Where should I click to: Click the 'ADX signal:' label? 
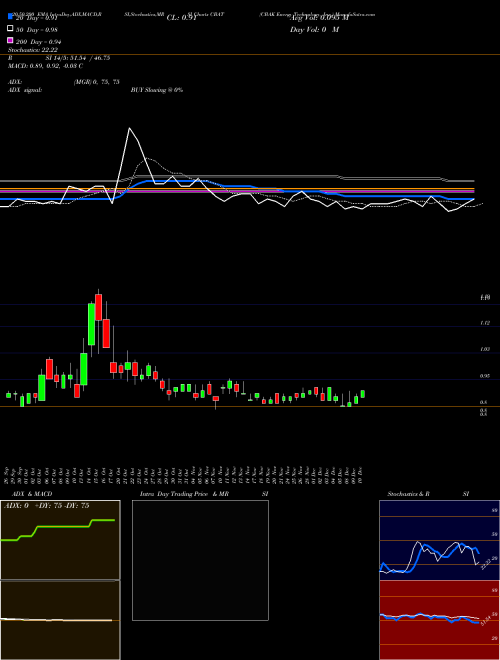25,90
